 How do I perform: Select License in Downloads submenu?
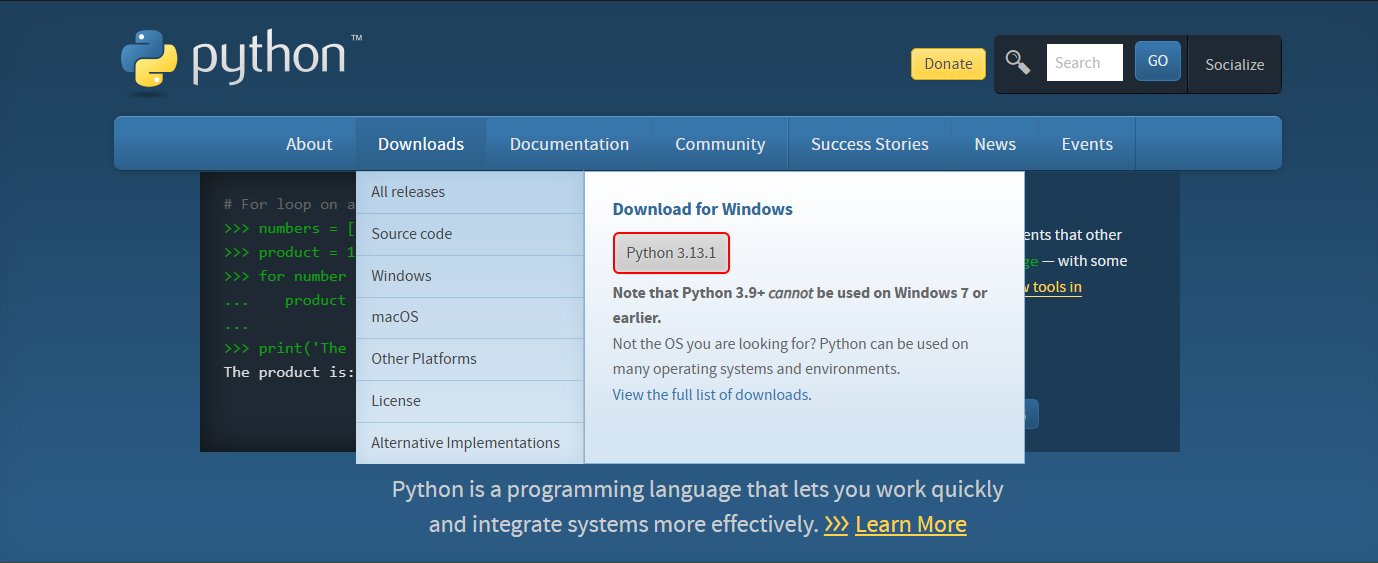(x=470, y=401)
